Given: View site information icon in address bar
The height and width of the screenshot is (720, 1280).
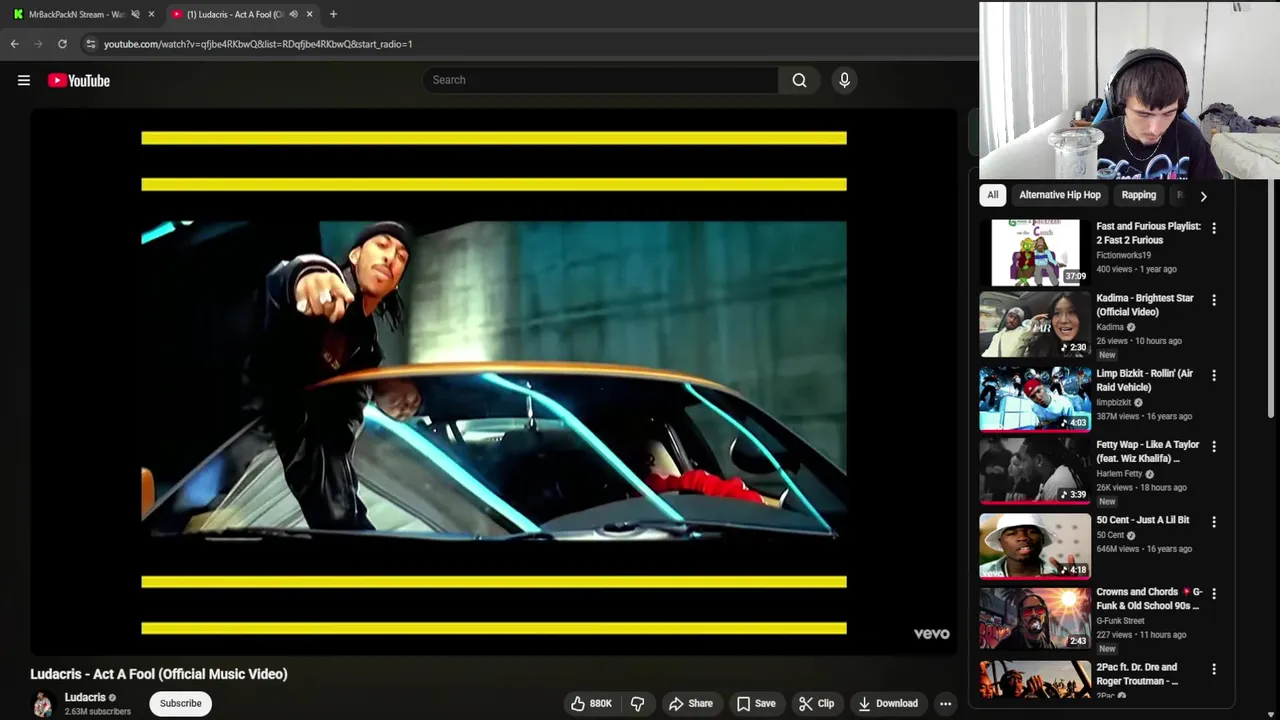Looking at the screenshot, I should pos(91,44).
